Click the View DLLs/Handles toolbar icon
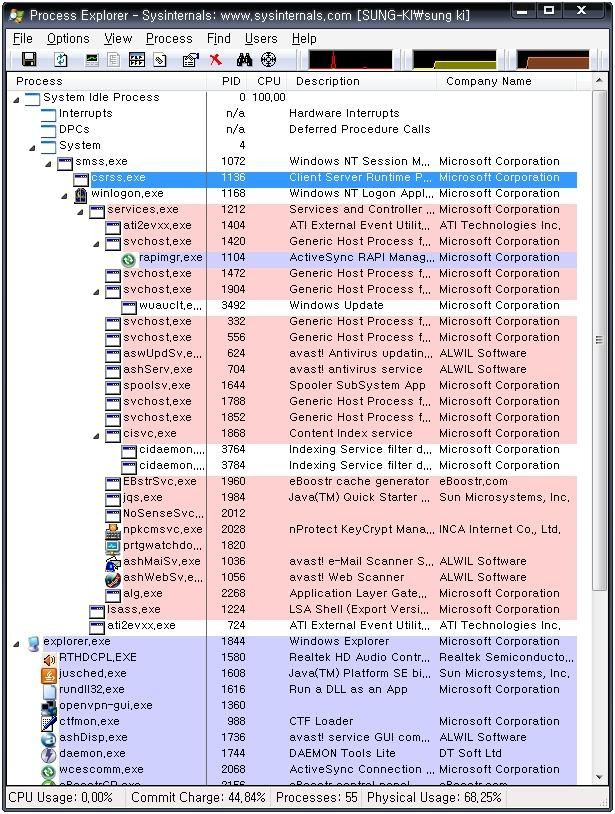Screen dimensions: 615x814 click(x=160, y=60)
